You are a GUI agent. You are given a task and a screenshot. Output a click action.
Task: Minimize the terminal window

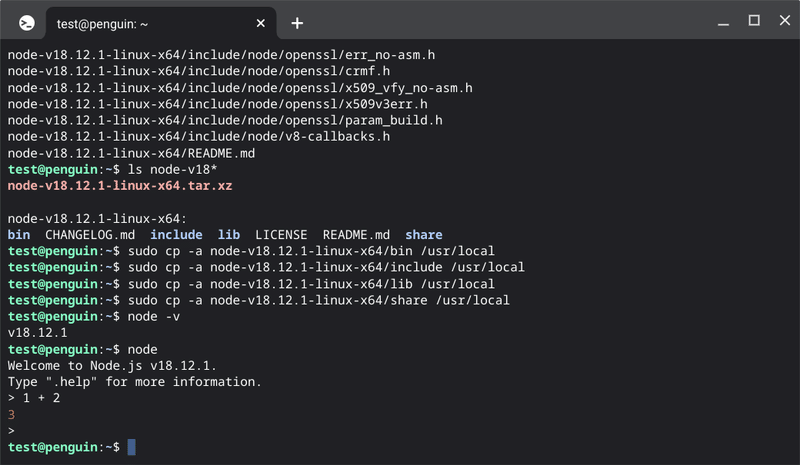[723, 23]
